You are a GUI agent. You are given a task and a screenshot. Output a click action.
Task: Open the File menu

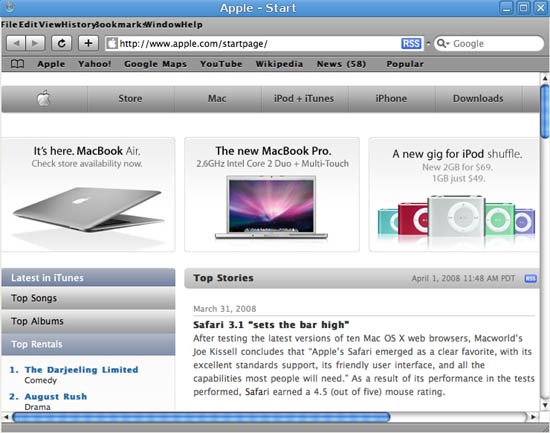(9, 25)
